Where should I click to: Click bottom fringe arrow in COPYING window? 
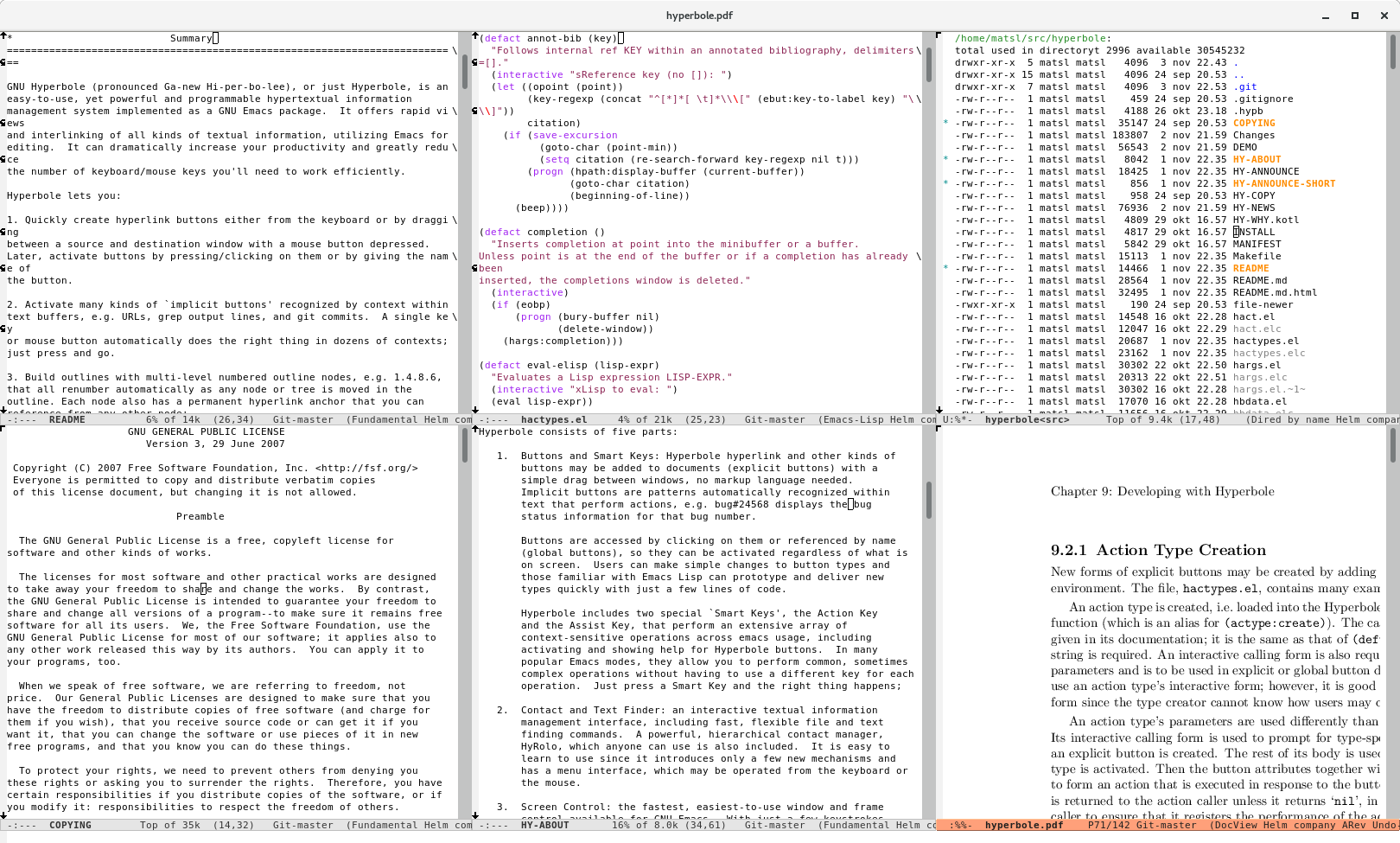[3, 814]
